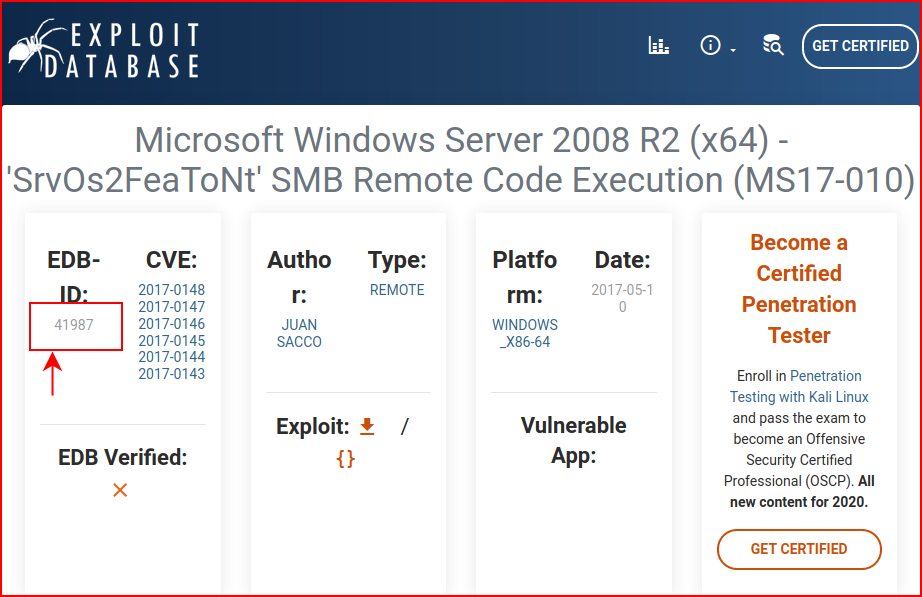This screenshot has width=922, height=597.
Task: Click the header GET CERTIFIED button
Action: pos(860,46)
